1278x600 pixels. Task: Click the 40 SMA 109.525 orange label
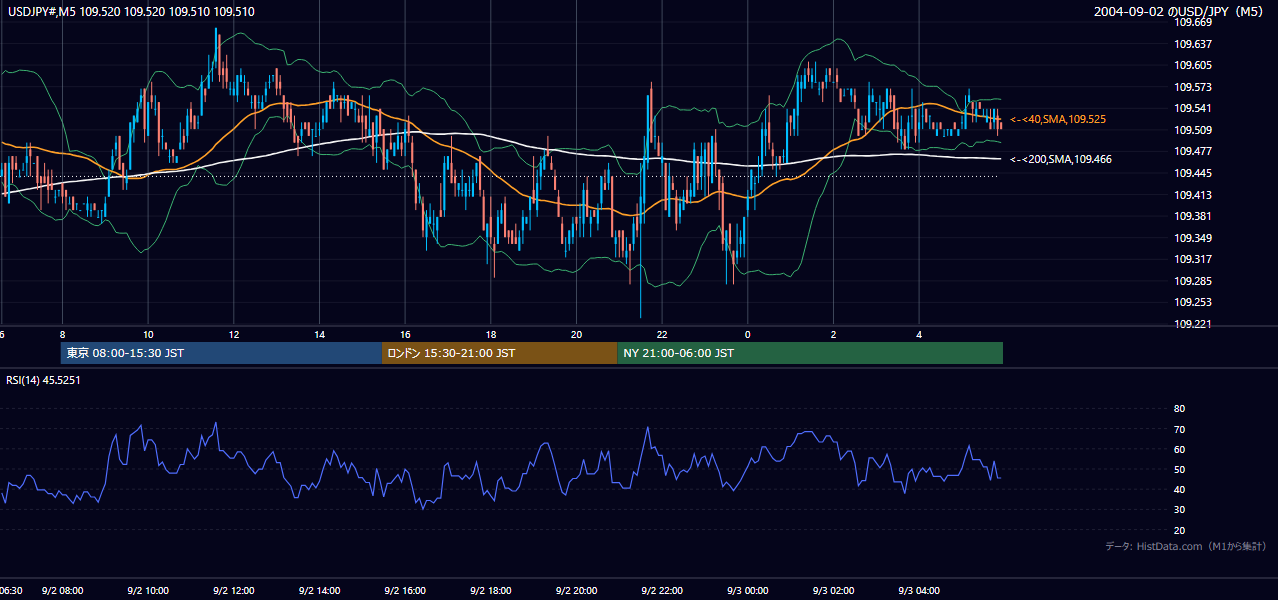click(1057, 119)
